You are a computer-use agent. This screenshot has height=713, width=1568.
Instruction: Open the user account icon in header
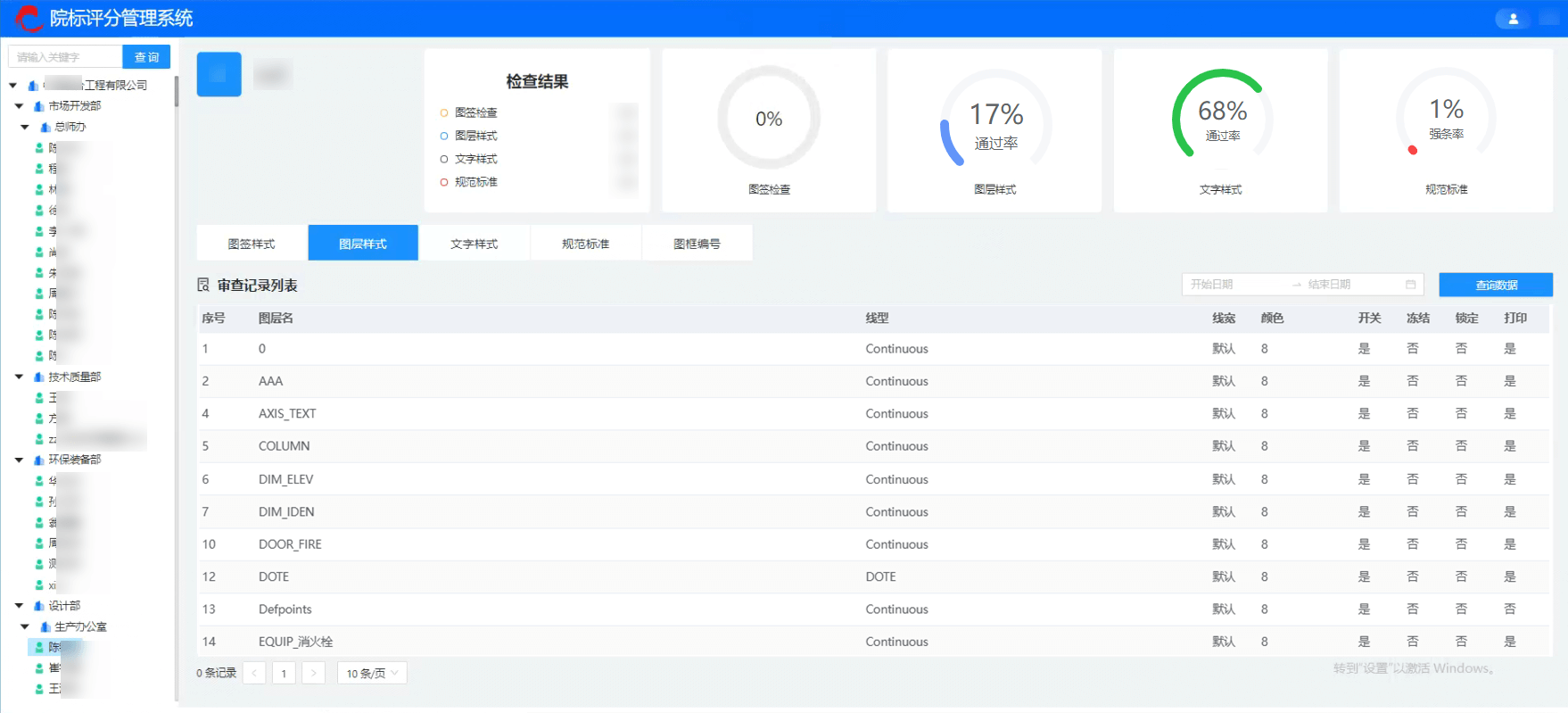point(1513,18)
